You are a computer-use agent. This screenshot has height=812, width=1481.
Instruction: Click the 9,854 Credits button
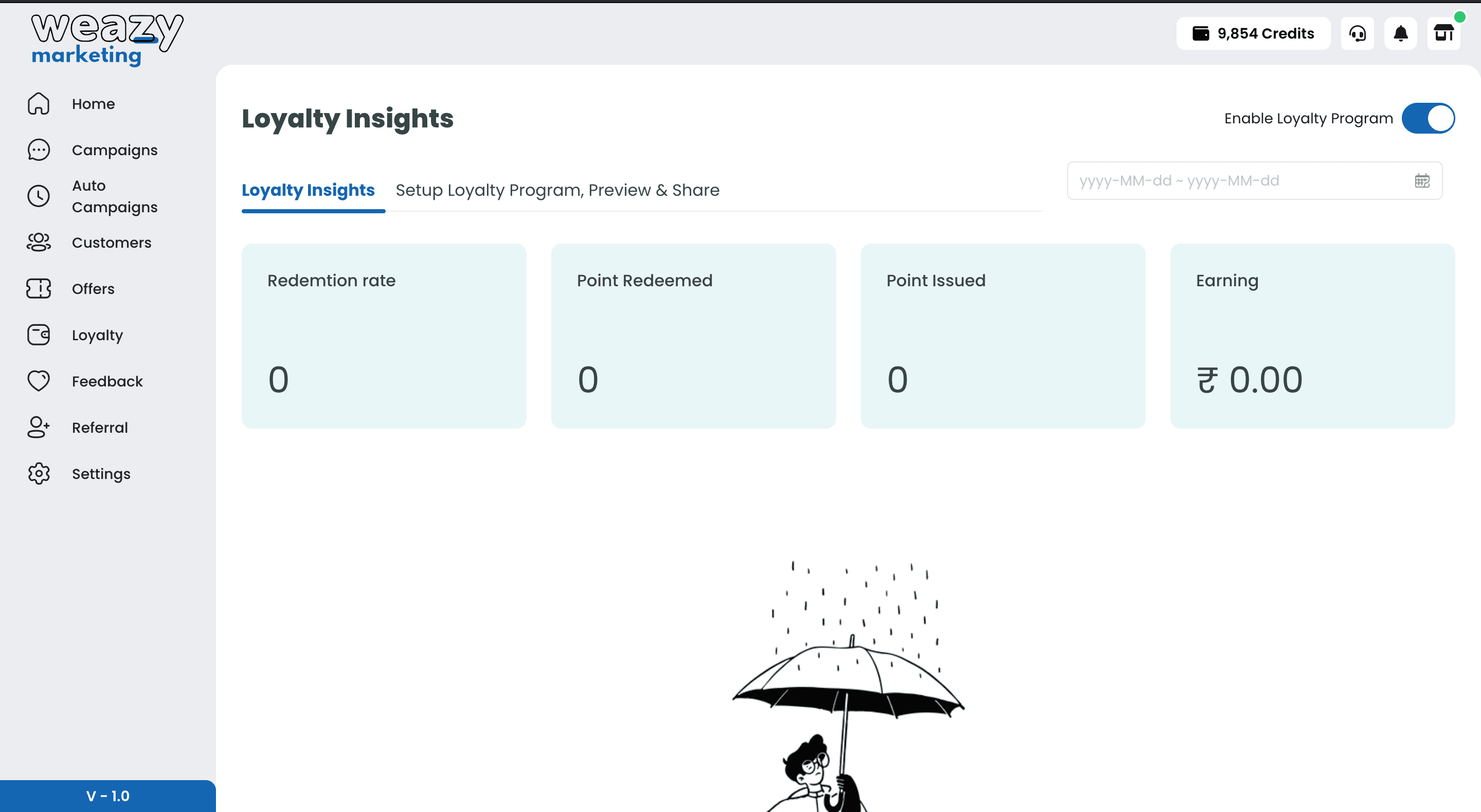(x=1253, y=33)
